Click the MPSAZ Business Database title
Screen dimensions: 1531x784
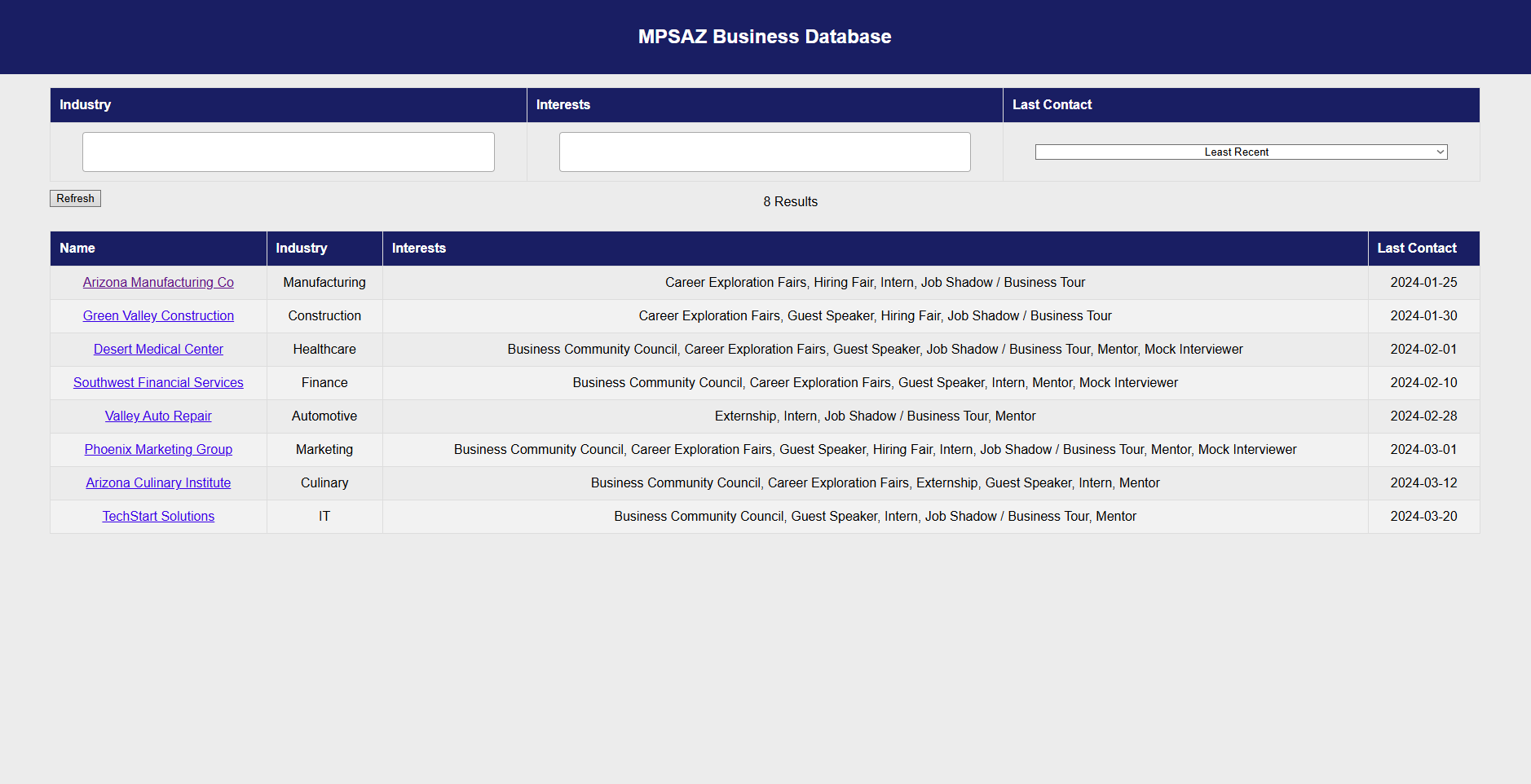pyautogui.click(x=765, y=36)
